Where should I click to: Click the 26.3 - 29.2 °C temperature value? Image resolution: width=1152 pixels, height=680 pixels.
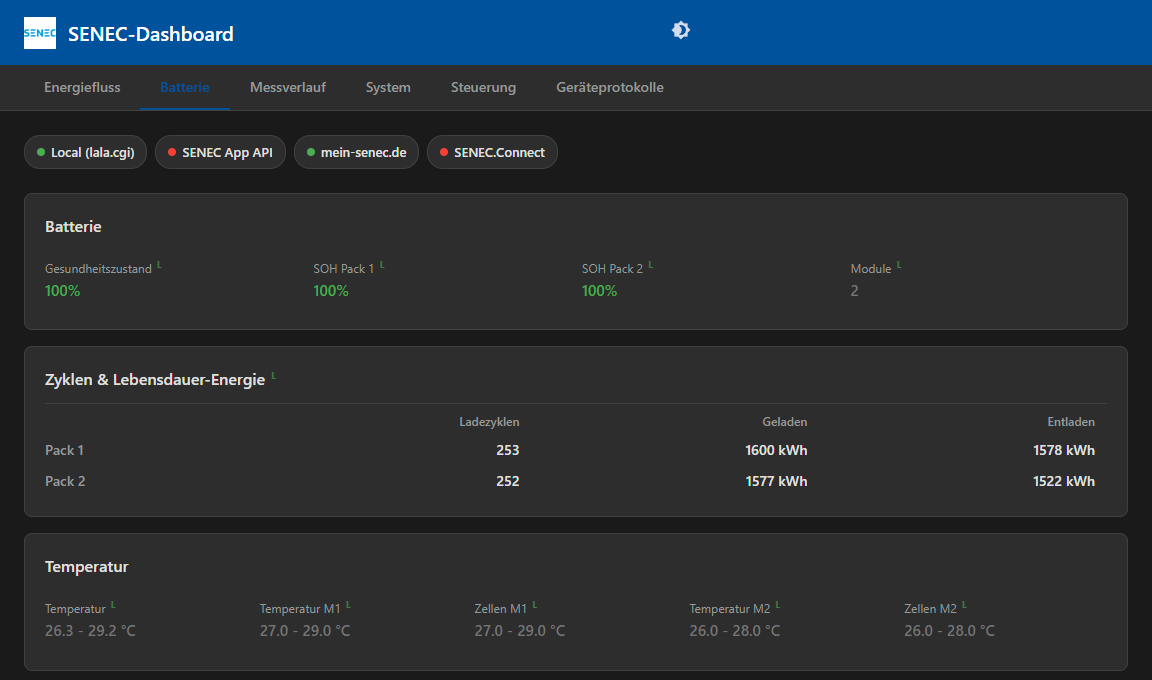point(90,631)
